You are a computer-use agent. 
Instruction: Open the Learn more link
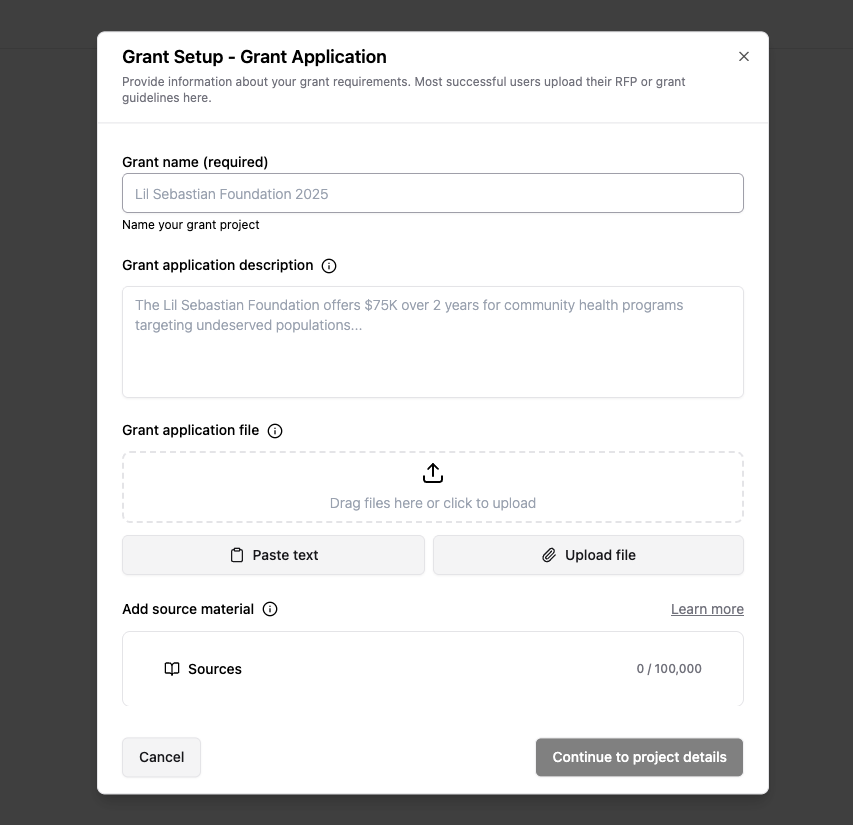(707, 609)
